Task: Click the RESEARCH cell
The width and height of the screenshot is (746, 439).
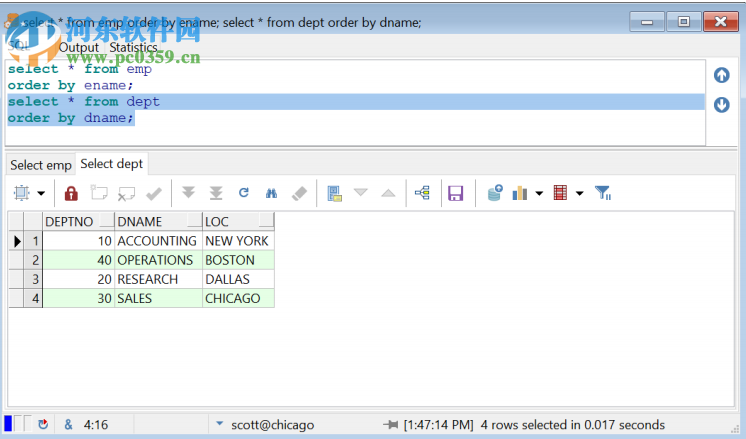Action: click(158, 279)
